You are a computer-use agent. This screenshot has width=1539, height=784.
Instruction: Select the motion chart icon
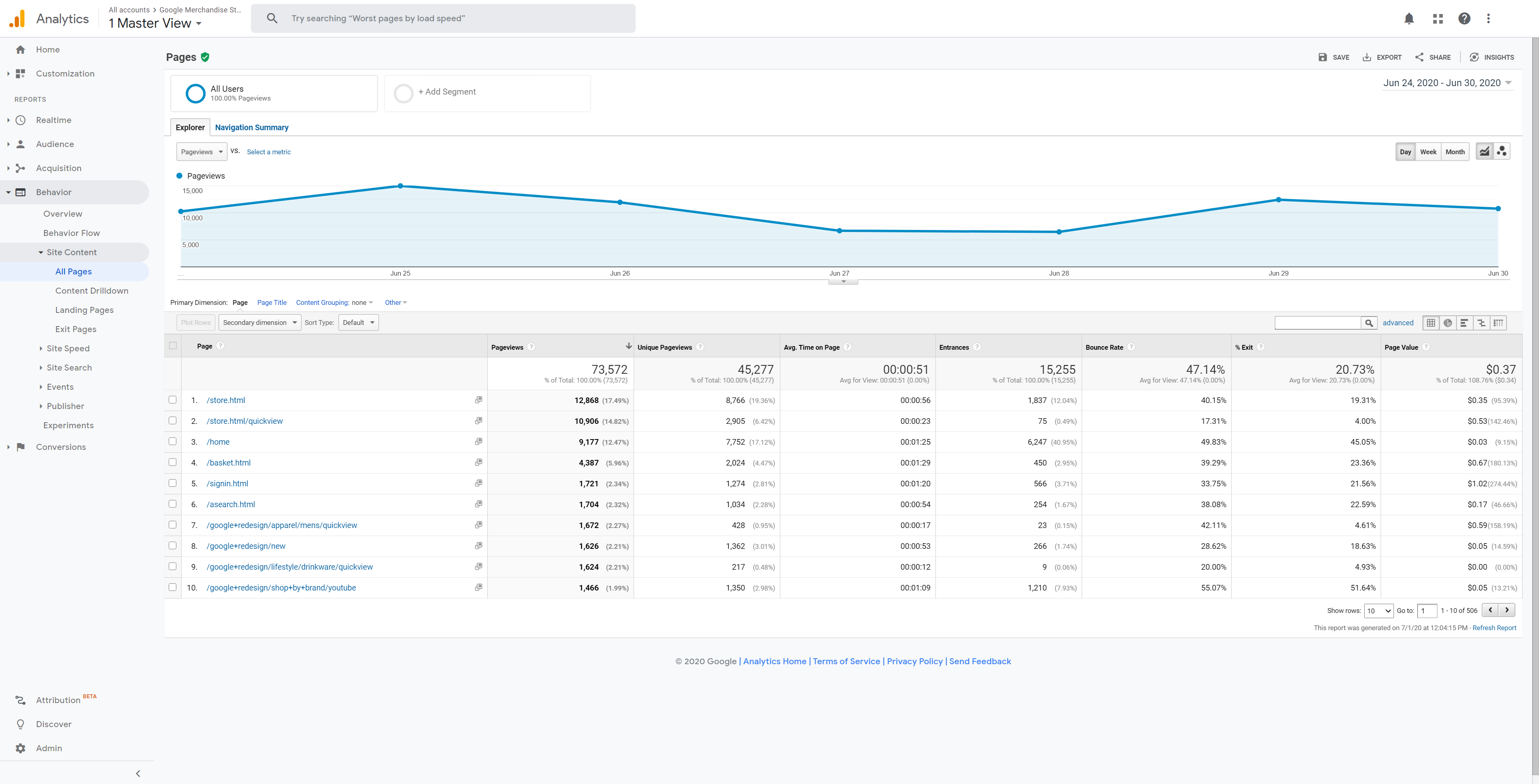[1501, 151]
